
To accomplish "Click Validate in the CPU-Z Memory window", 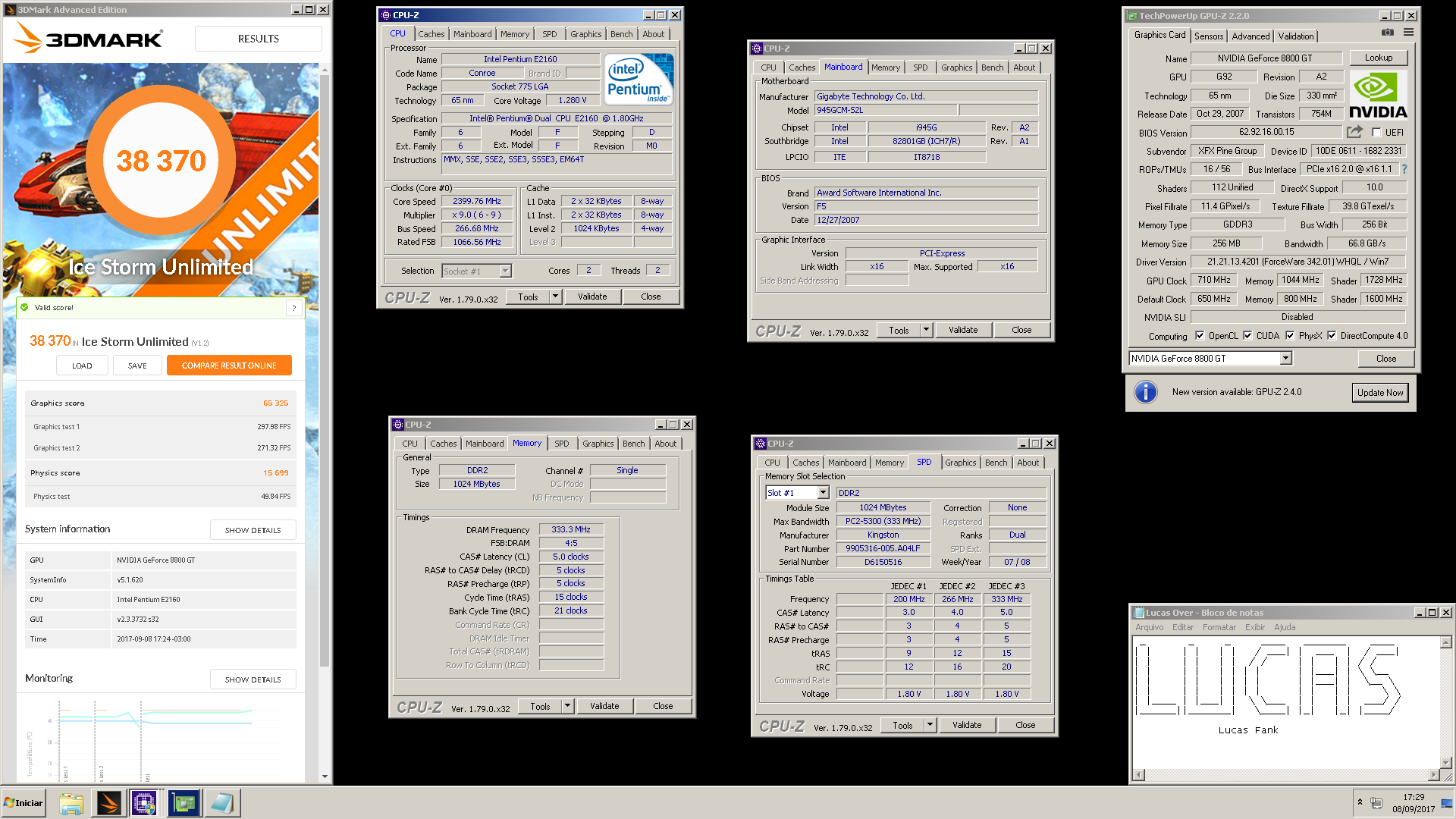I will click(604, 706).
